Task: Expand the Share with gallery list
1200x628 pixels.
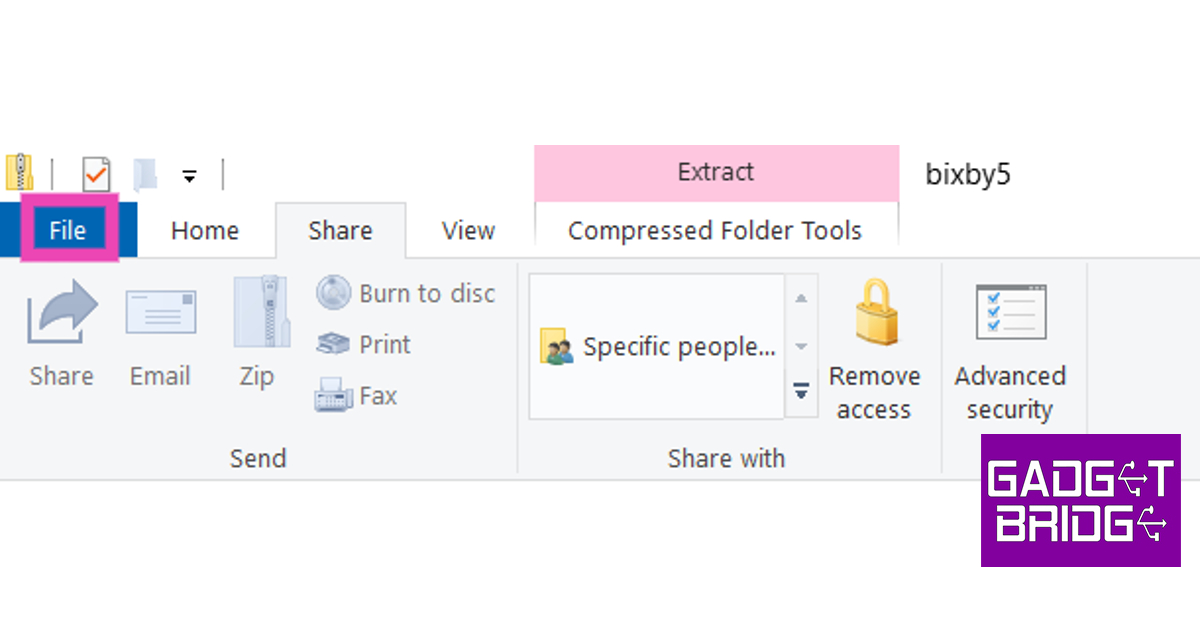Action: [801, 391]
